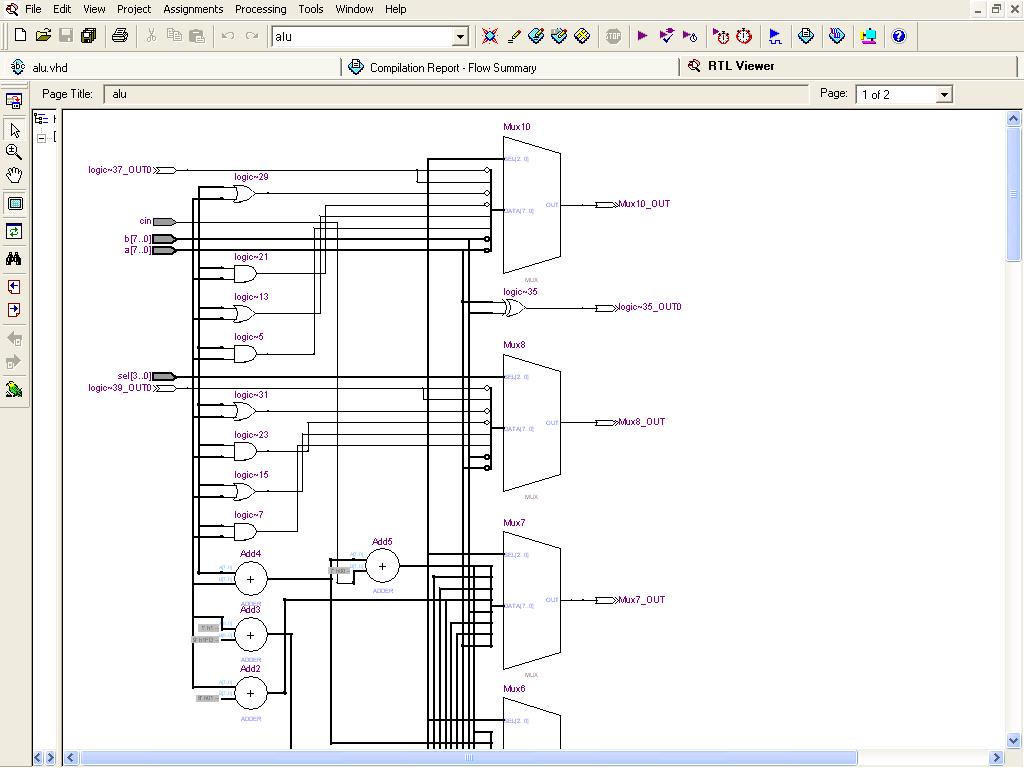Toggle the selection arrow pointer tool

[14, 130]
